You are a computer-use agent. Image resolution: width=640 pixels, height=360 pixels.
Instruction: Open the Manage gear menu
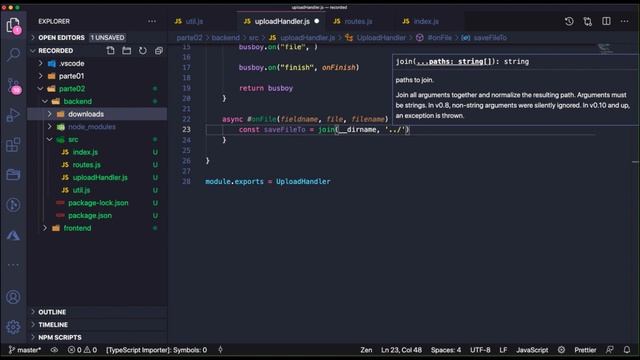click(13, 327)
